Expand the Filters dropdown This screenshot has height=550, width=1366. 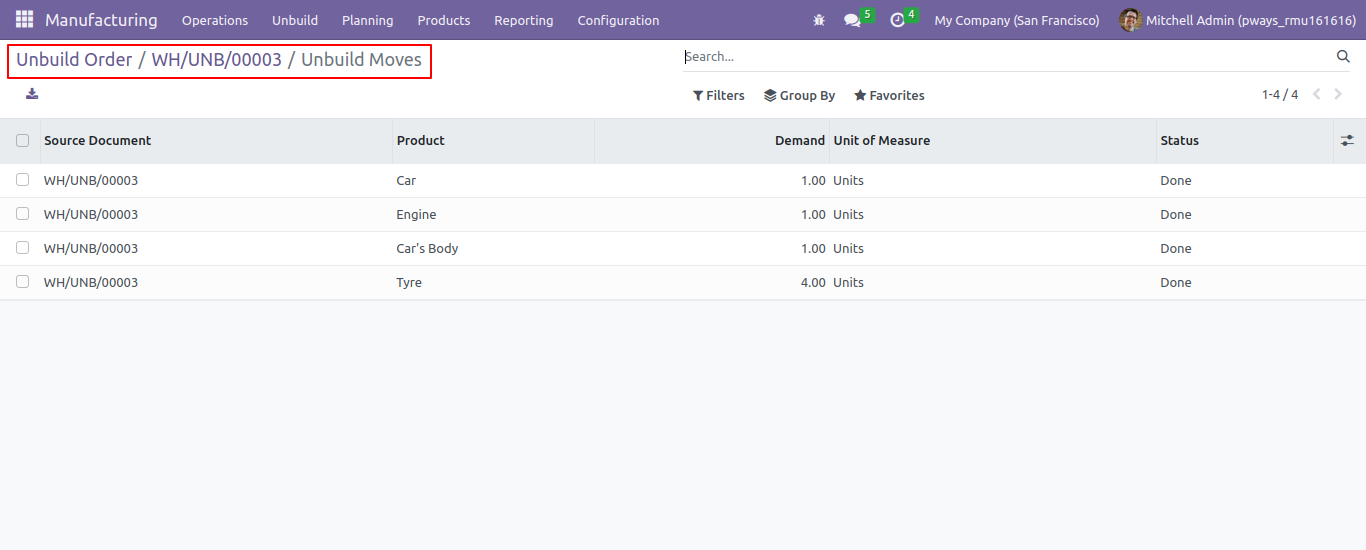click(x=719, y=96)
